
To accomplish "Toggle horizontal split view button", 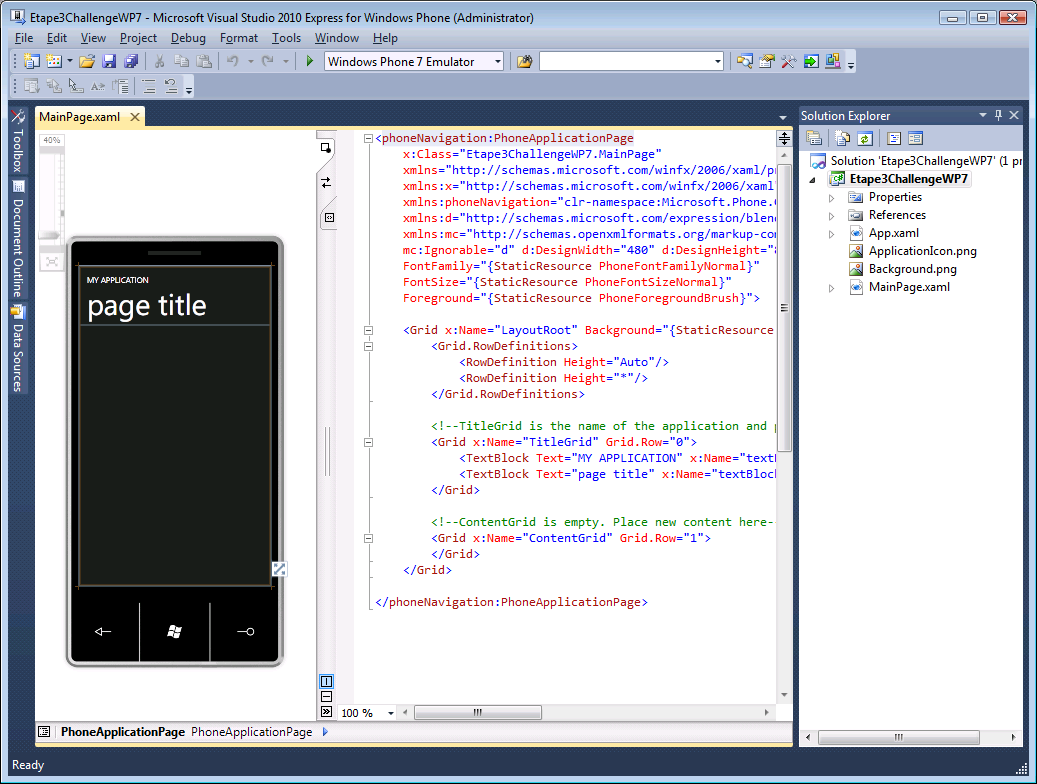I will tap(327, 696).
